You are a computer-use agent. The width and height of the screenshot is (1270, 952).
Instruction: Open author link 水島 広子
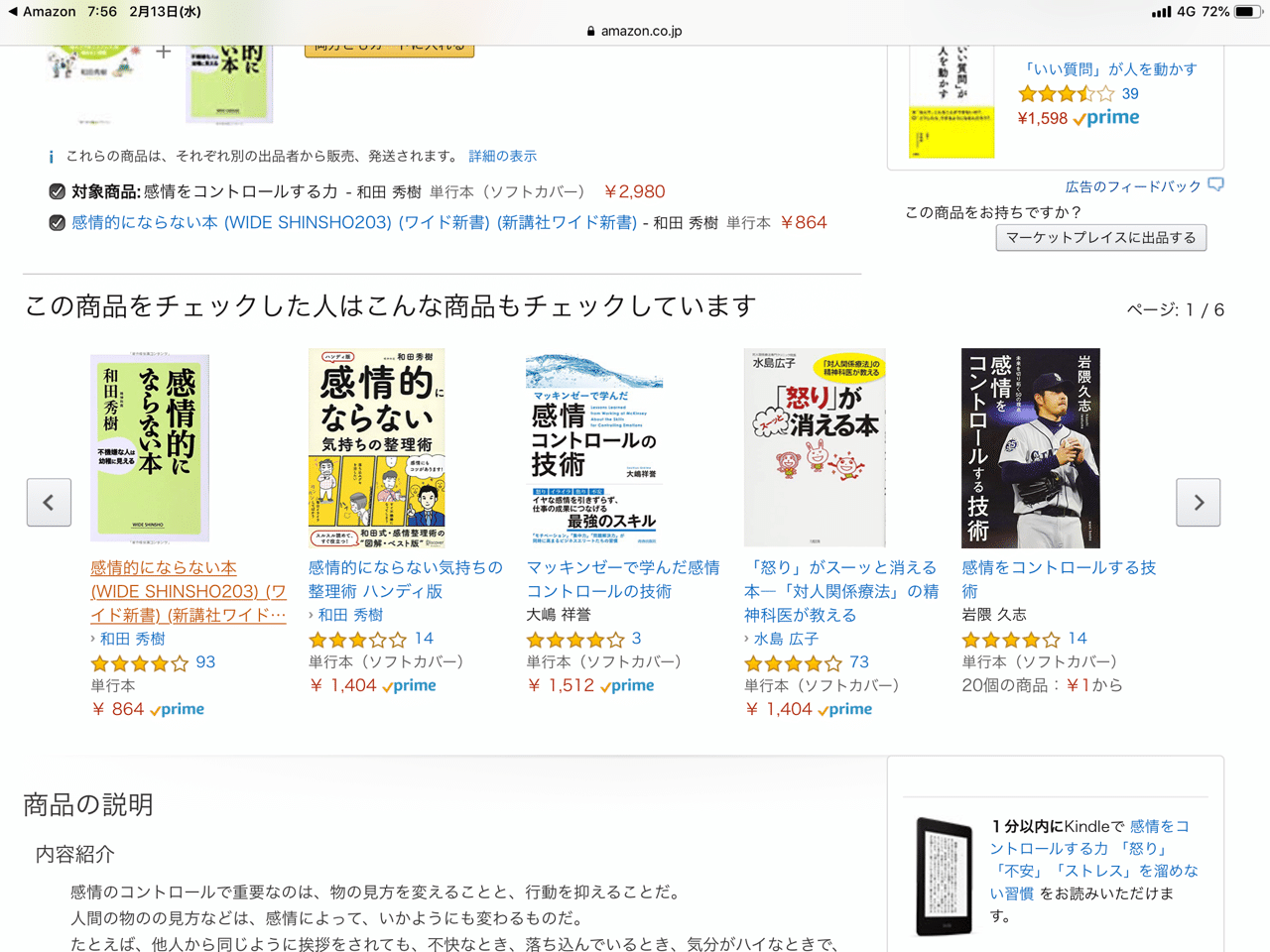point(786,640)
